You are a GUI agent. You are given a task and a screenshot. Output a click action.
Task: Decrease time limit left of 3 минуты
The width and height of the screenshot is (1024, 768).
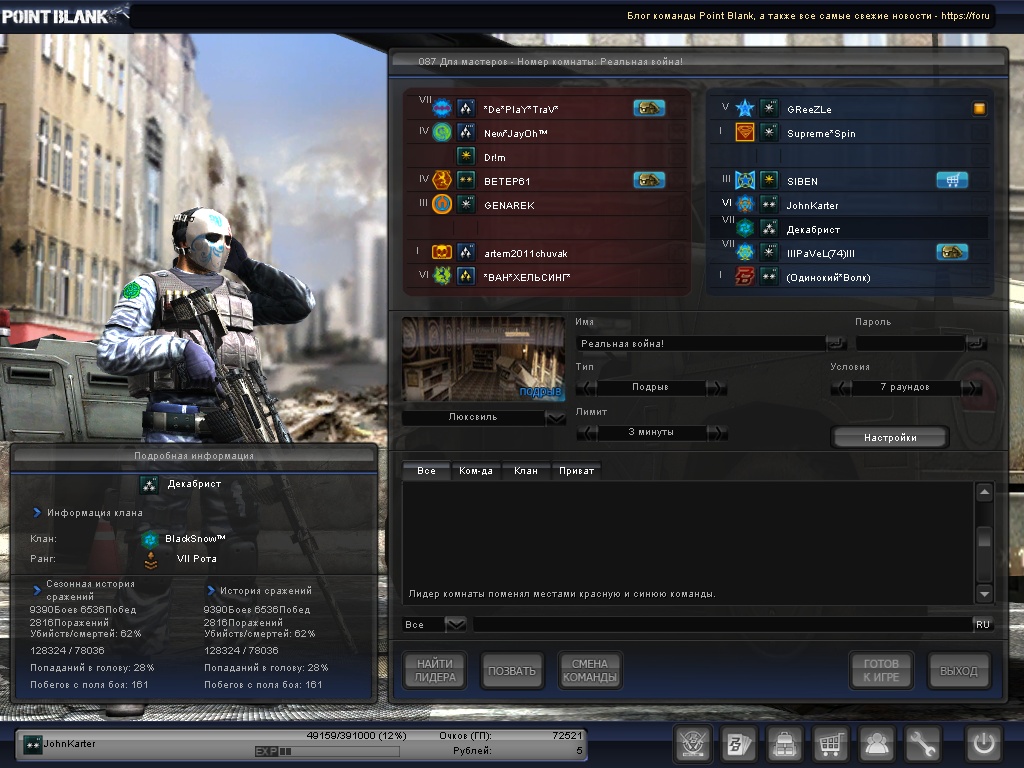click(x=587, y=433)
